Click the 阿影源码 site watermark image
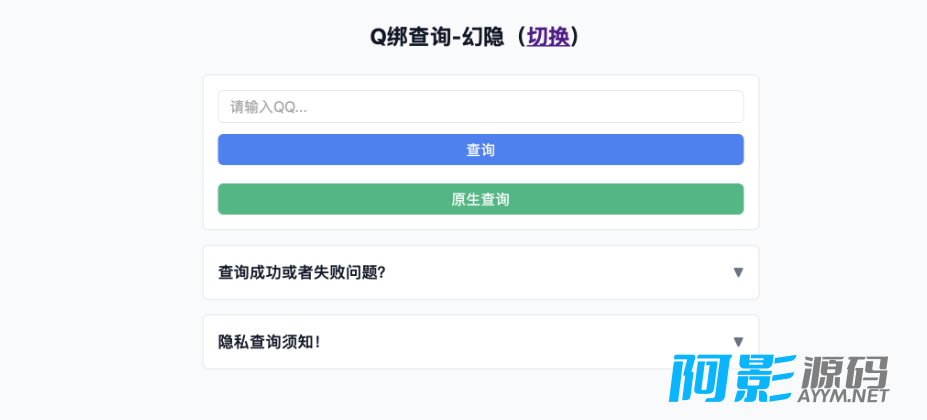 pyautogui.click(x=779, y=379)
